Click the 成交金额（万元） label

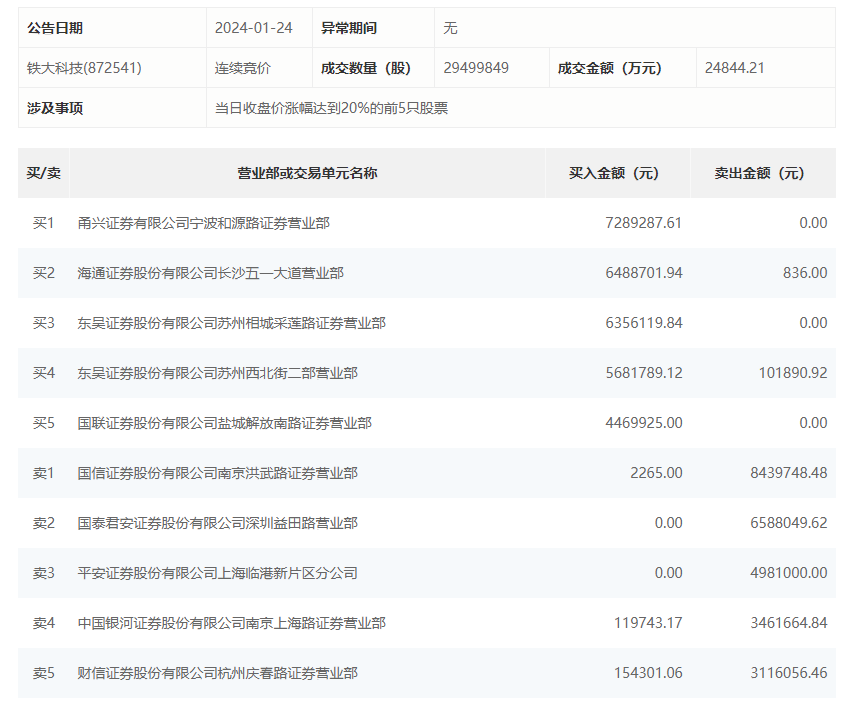tap(610, 68)
